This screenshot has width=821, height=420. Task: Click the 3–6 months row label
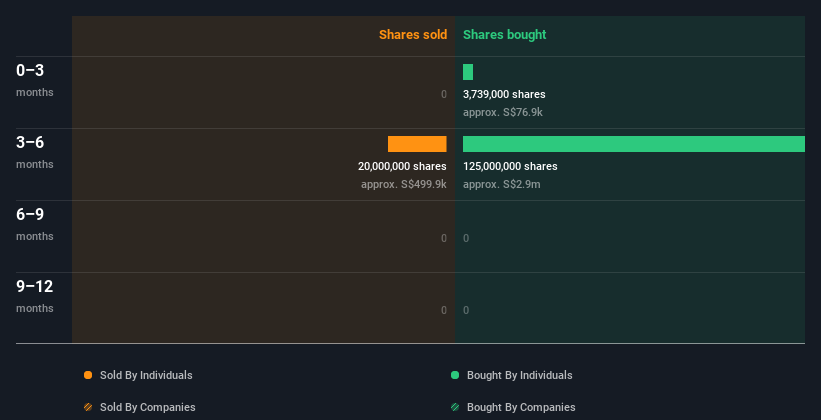[x=35, y=152]
